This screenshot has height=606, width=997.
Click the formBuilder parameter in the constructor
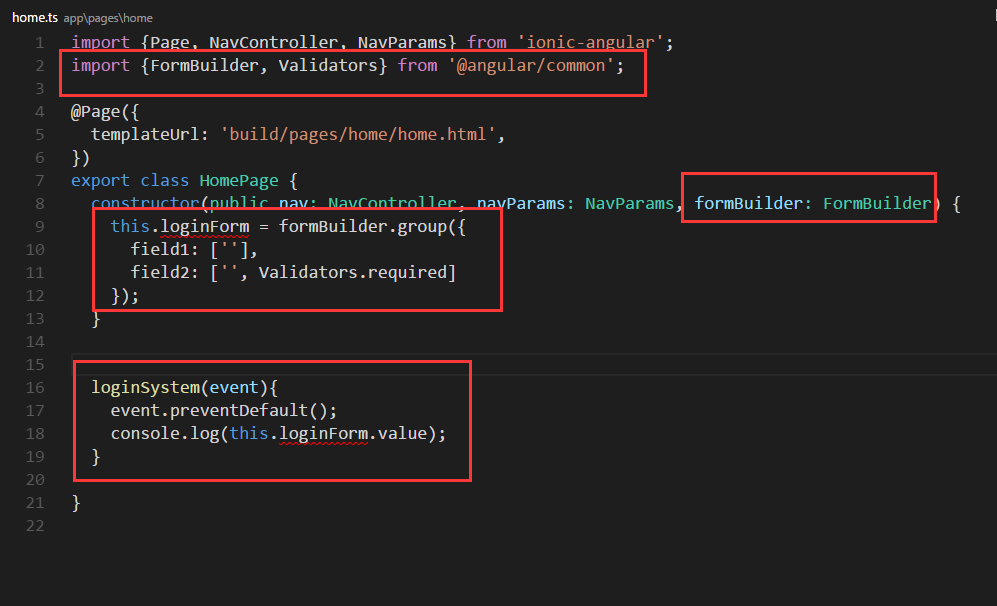(x=748, y=203)
